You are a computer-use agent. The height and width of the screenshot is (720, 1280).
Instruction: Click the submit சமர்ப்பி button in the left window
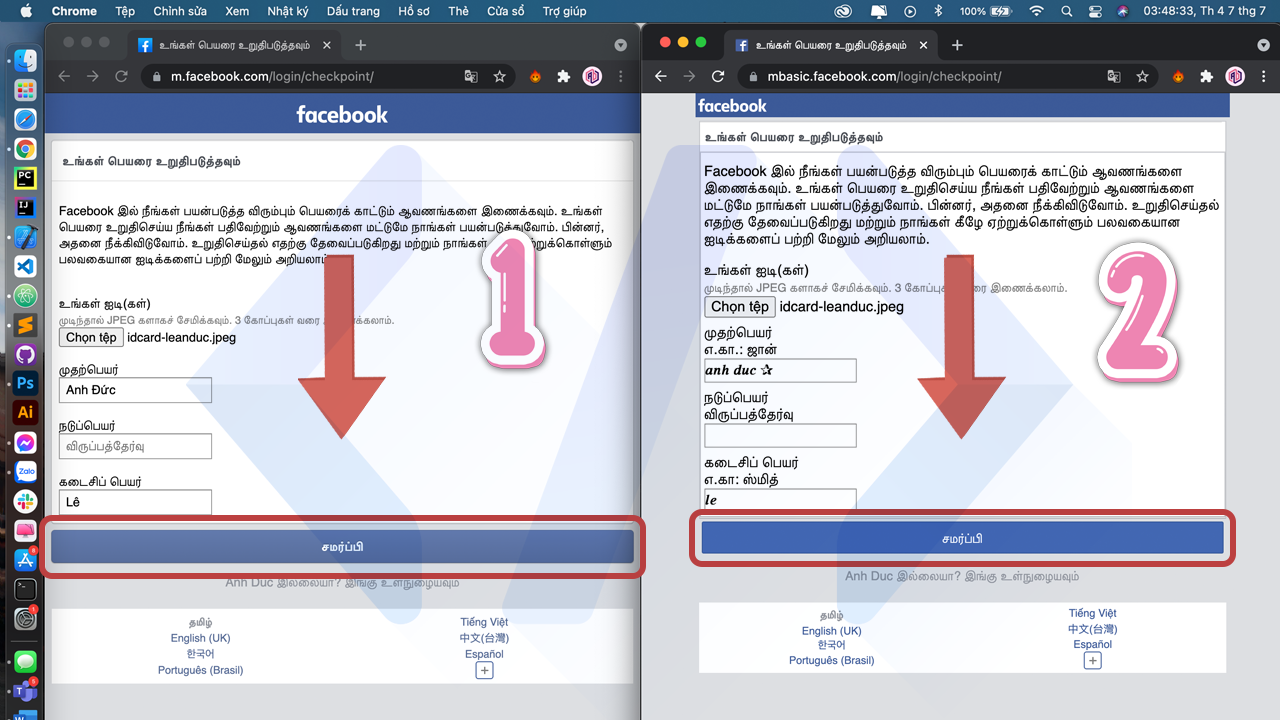tap(342, 547)
